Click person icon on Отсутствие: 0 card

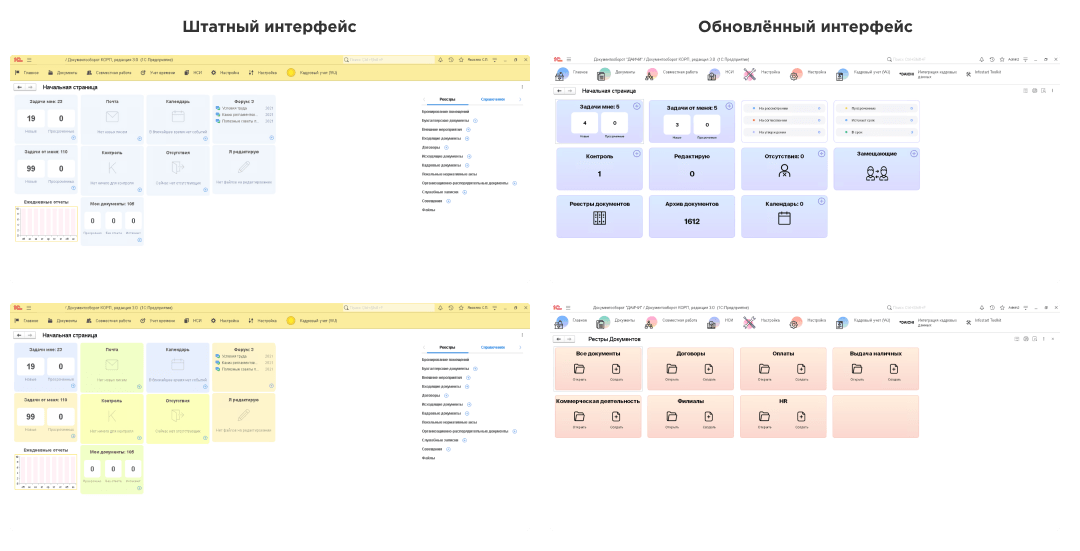click(784, 171)
